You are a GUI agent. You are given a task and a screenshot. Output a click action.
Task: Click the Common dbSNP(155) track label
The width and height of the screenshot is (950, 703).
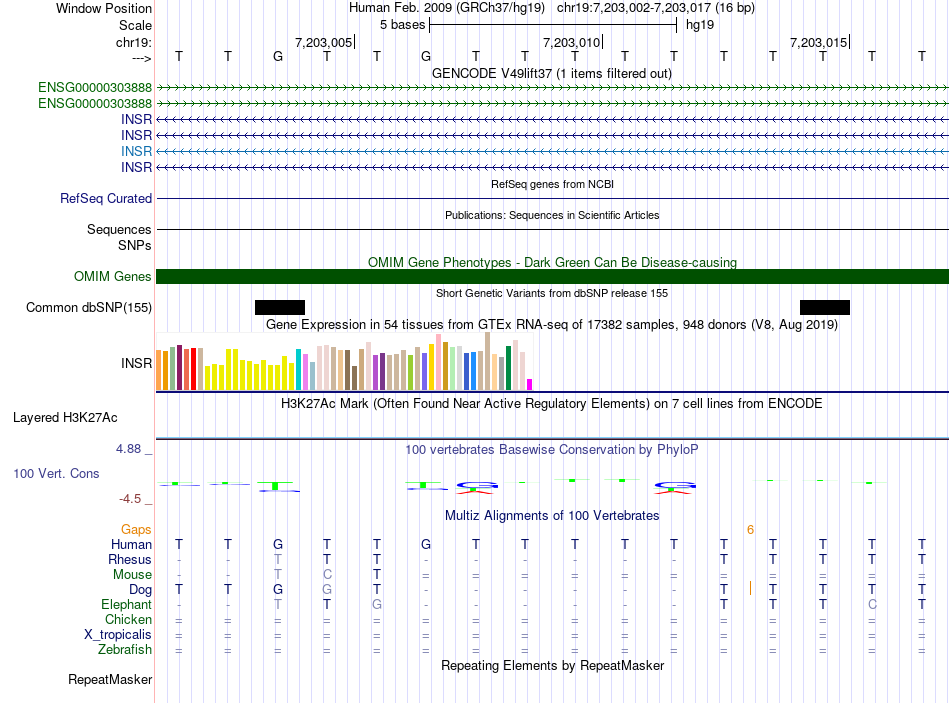88,307
